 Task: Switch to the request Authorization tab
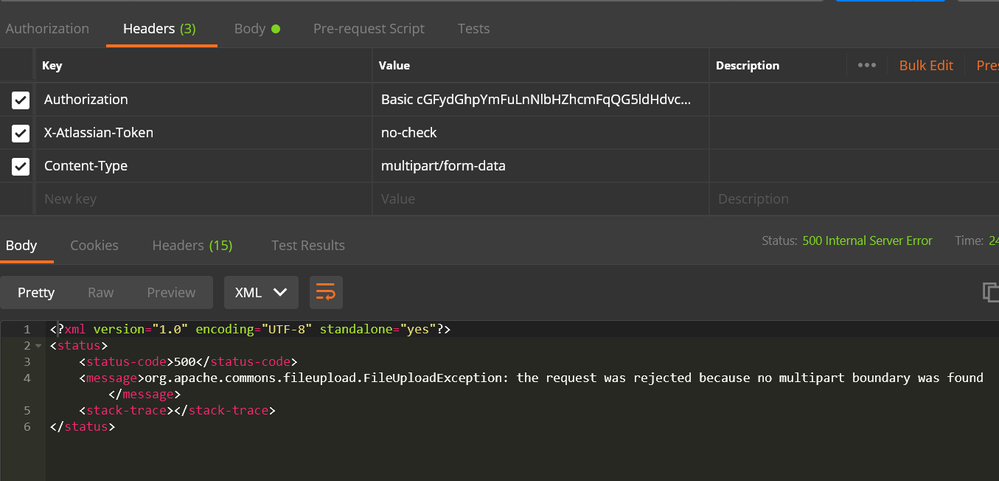pos(47,29)
